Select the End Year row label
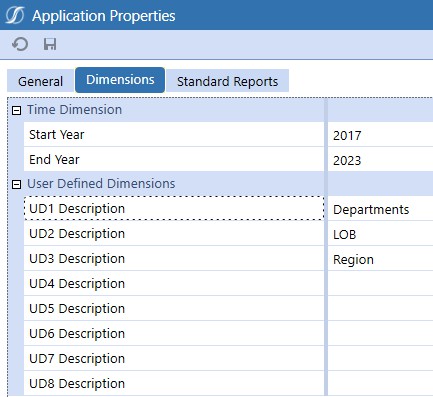The image size is (433, 397). (x=174, y=160)
